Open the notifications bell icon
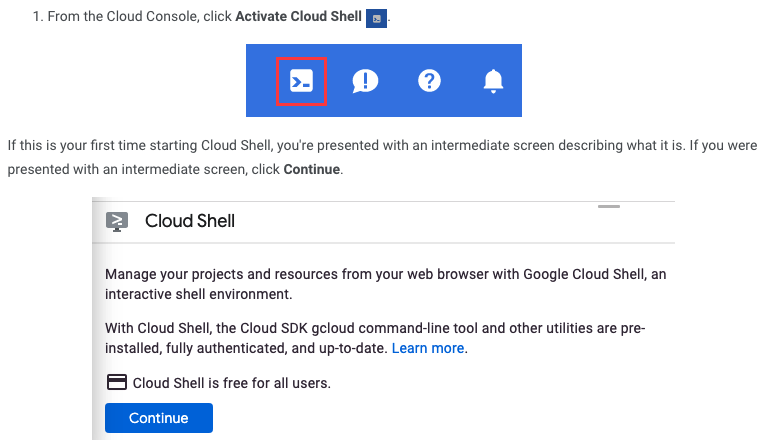 pos(493,81)
